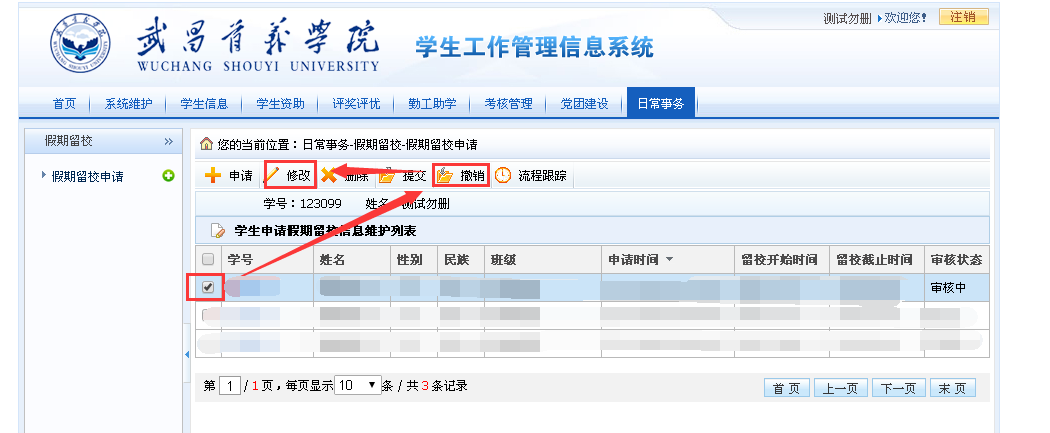The width and height of the screenshot is (1050, 433).
Task: Select 假期留校申请 in the sidebar tree
Action: pos(88,177)
